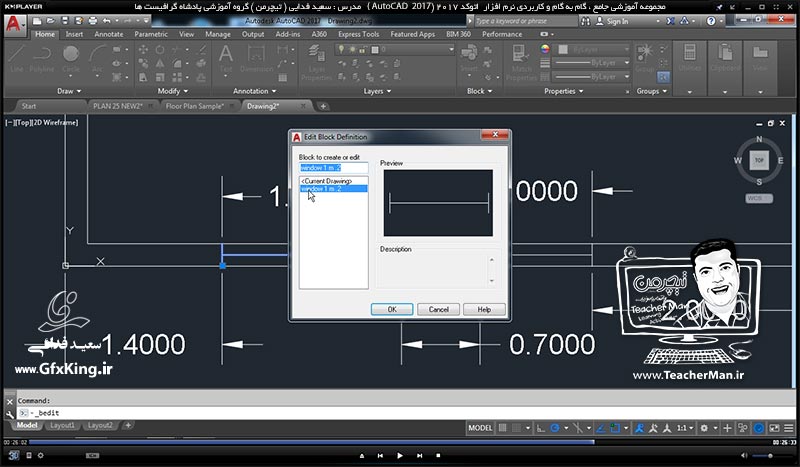Switch to the Layout1 tab
Viewport: 800px width, 467px height.
pos(62,425)
